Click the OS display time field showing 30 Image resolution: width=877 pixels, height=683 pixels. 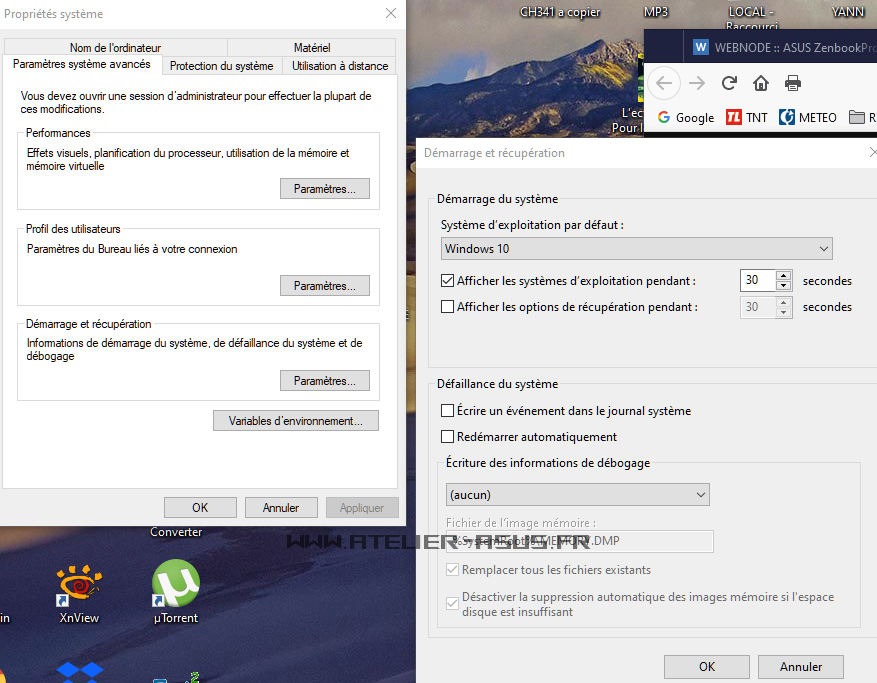pos(757,281)
